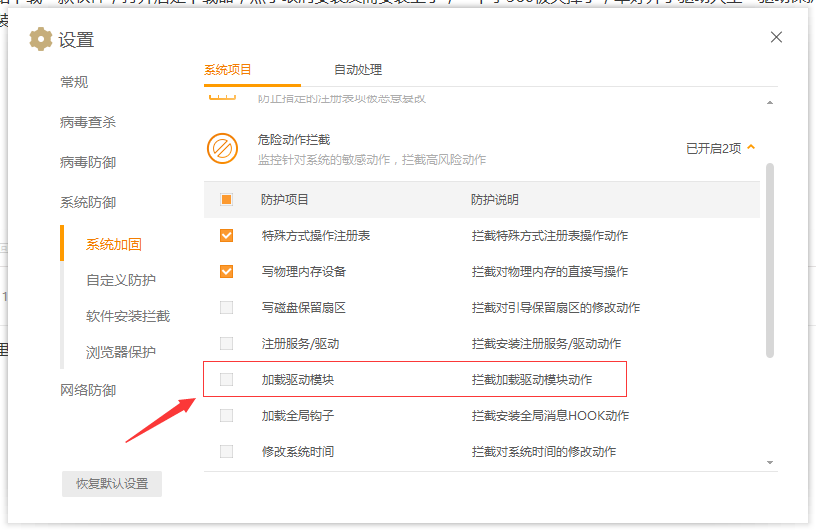Toggle the select-all checkbox in table header

coord(226,200)
